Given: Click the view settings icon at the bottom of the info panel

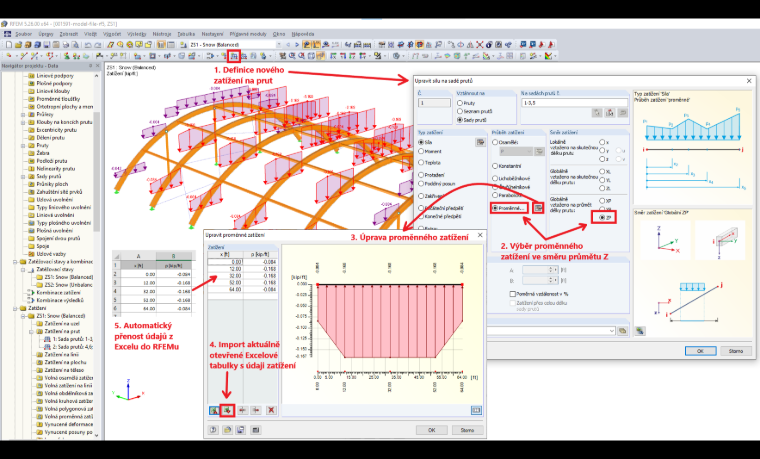Looking at the screenshot, I should click(x=640, y=331).
